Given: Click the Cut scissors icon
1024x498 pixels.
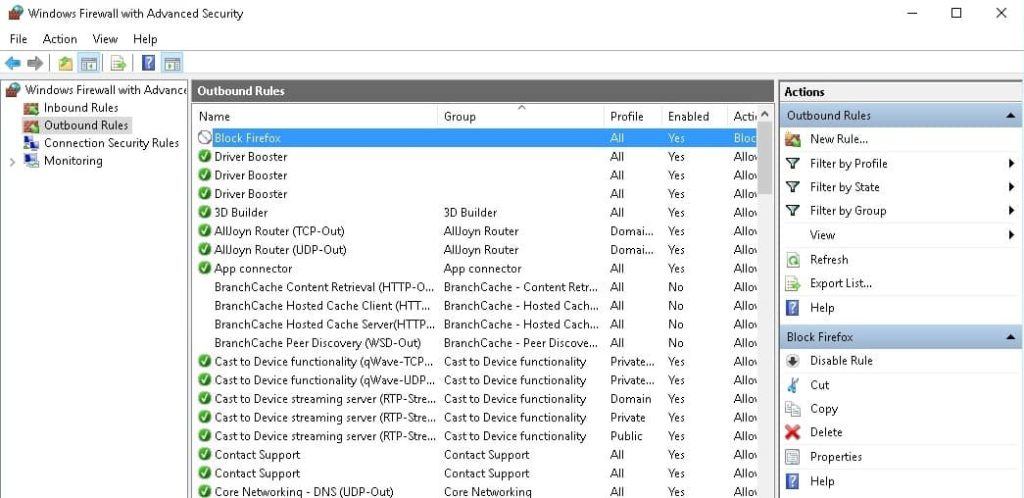Looking at the screenshot, I should pos(793,385).
